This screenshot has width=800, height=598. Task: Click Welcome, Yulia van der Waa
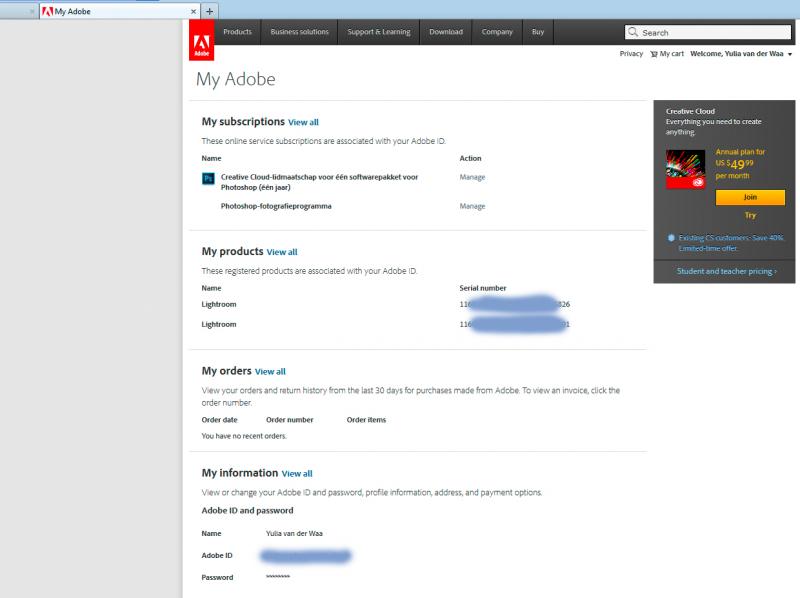click(736, 54)
